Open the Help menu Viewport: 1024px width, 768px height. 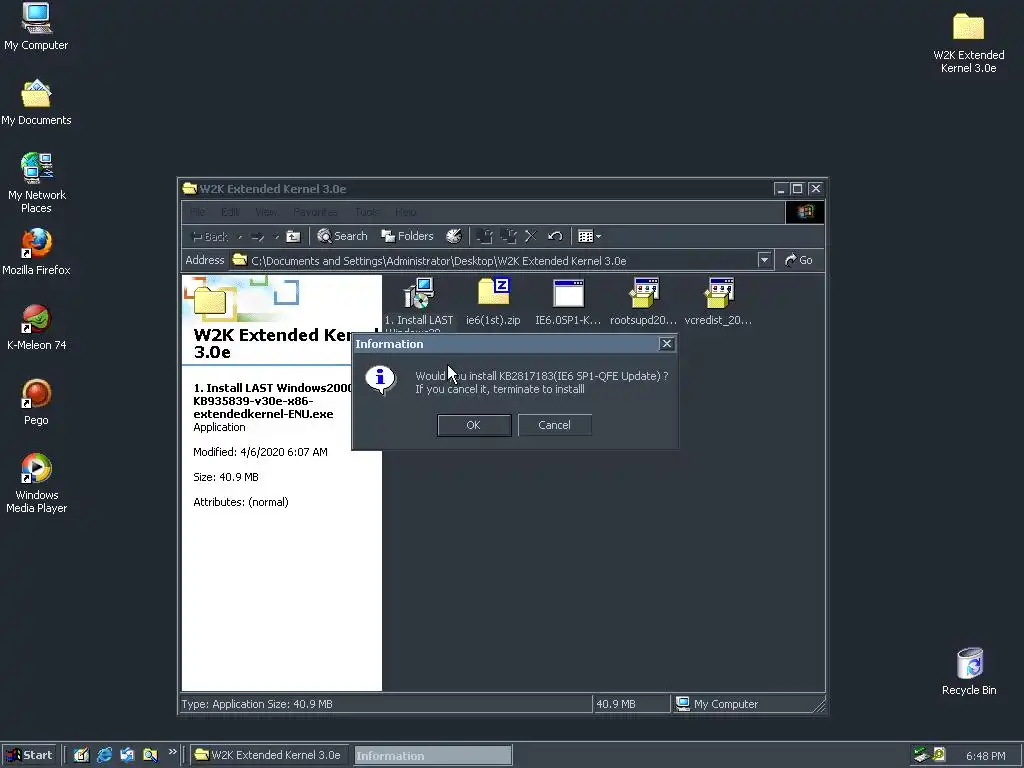pos(405,212)
